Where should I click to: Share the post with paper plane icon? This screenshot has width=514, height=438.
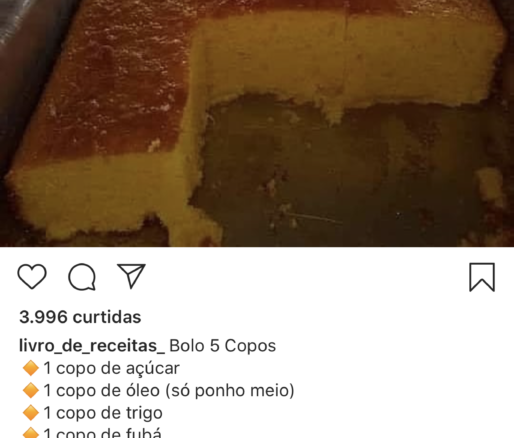[131, 275]
